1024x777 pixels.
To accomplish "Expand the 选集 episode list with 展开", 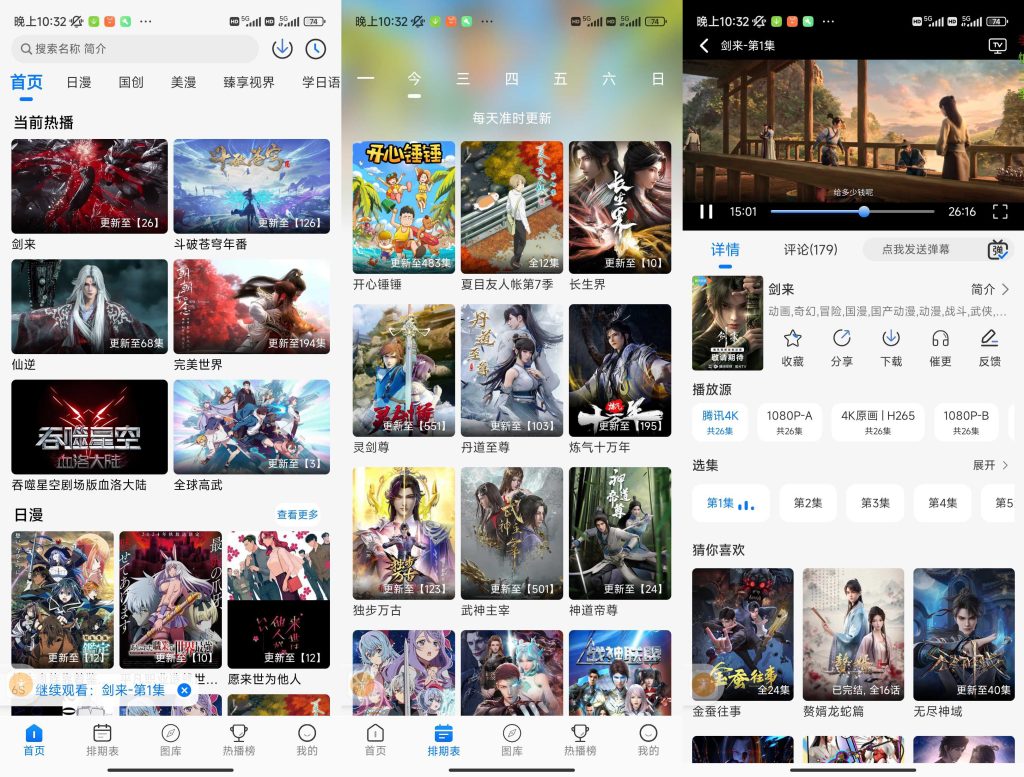I will [x=991, y=465].
